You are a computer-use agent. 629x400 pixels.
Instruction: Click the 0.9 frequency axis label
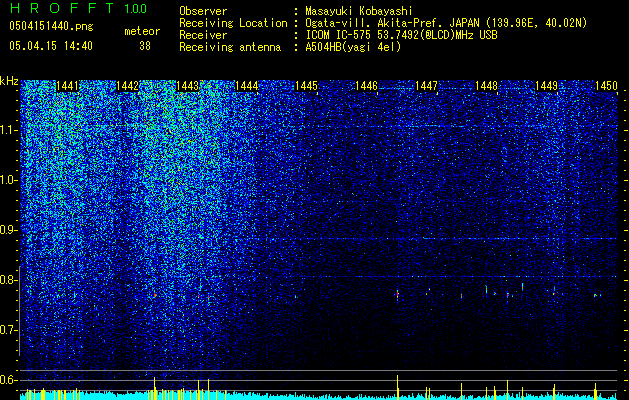[9, 230]
